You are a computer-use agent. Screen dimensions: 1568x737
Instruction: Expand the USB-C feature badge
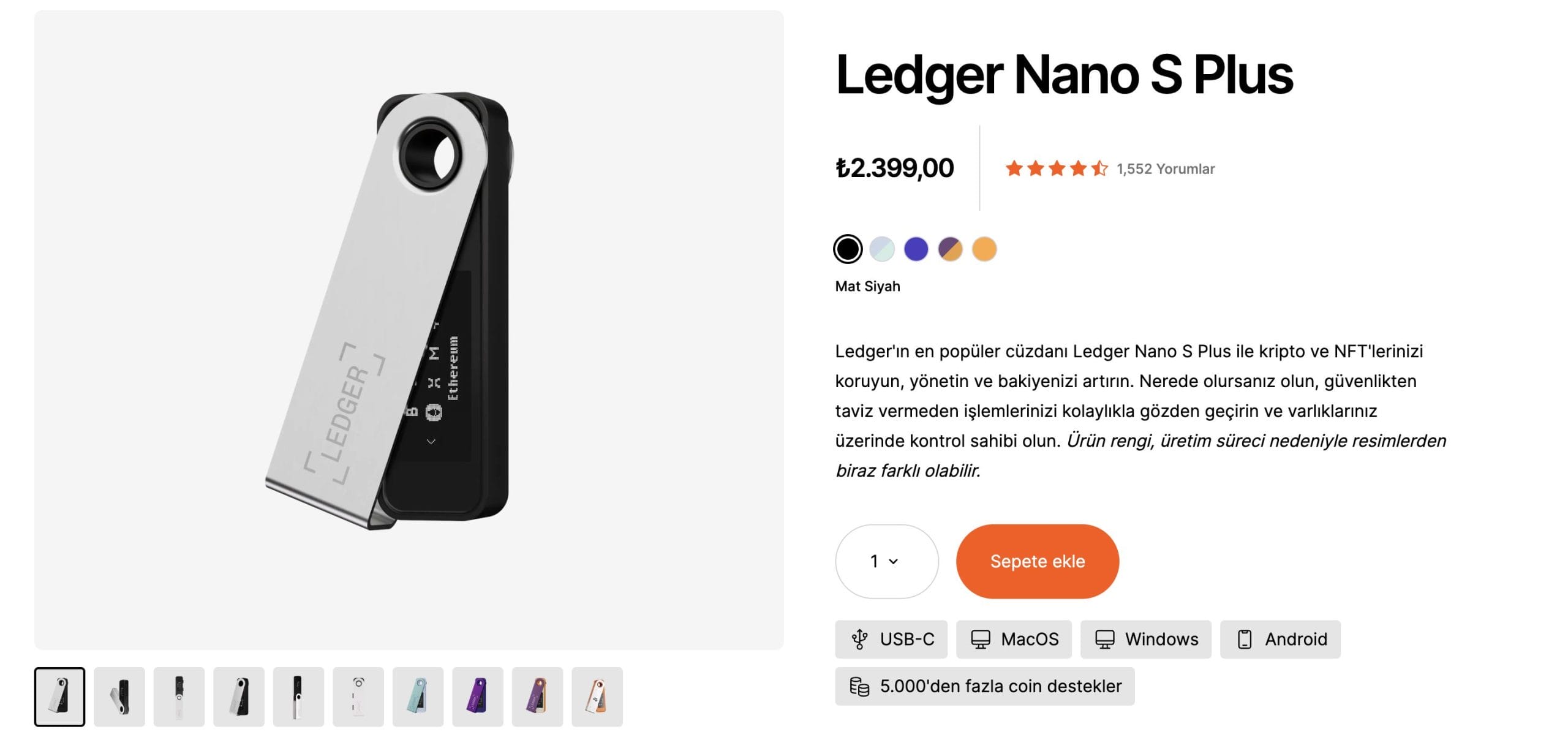coord(891,640)
